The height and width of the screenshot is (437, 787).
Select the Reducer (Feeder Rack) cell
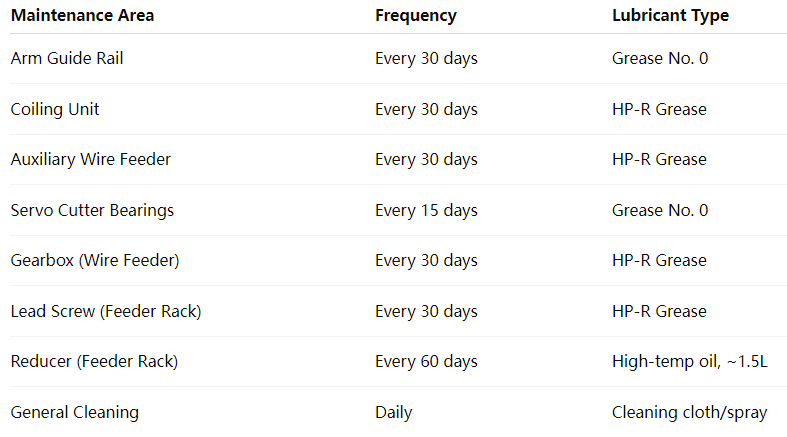point(94,362)
